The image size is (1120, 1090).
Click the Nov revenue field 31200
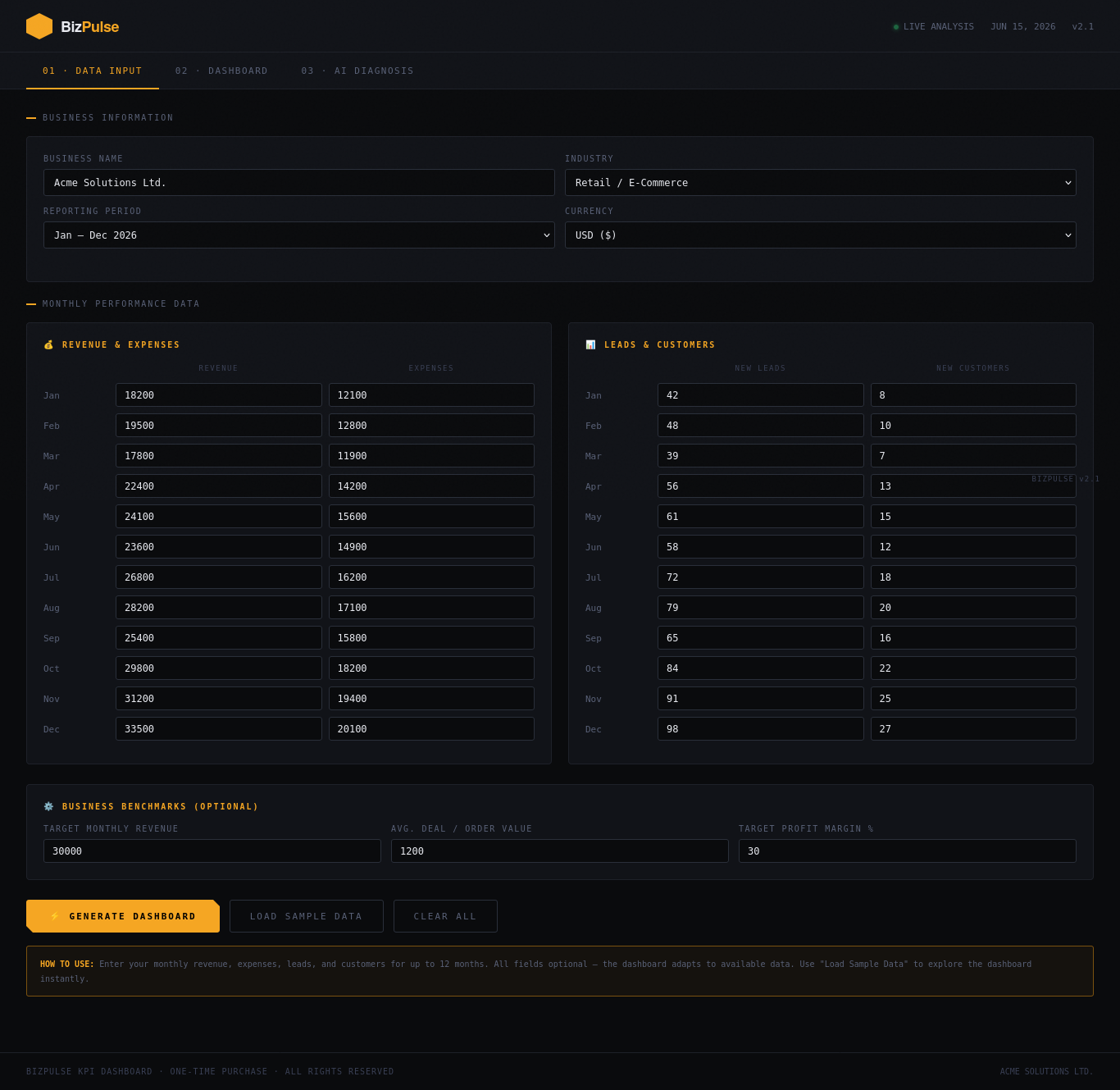218,699
